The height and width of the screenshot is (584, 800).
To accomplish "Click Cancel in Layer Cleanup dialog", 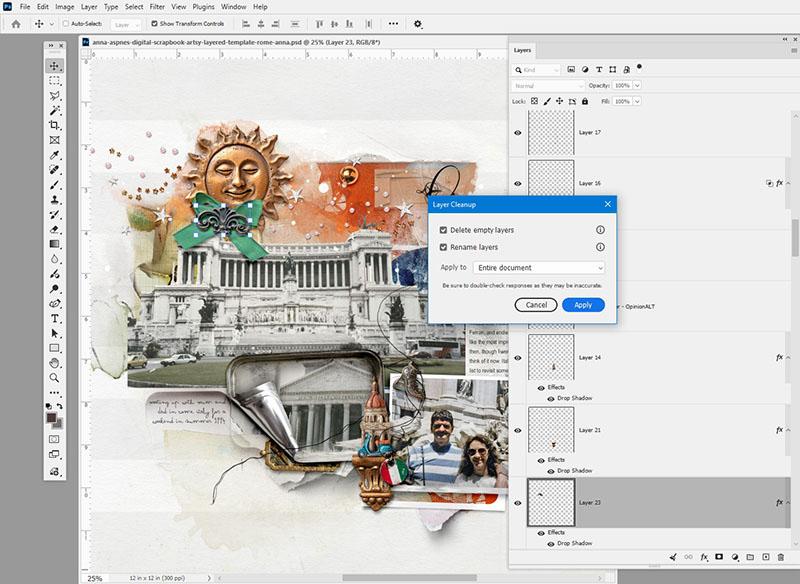I will 536,305.
